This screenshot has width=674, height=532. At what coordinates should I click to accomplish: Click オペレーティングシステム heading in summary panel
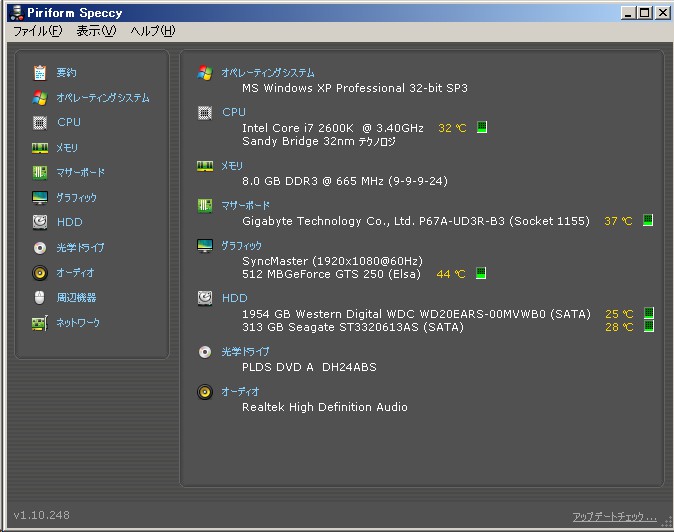pos(268,73)
